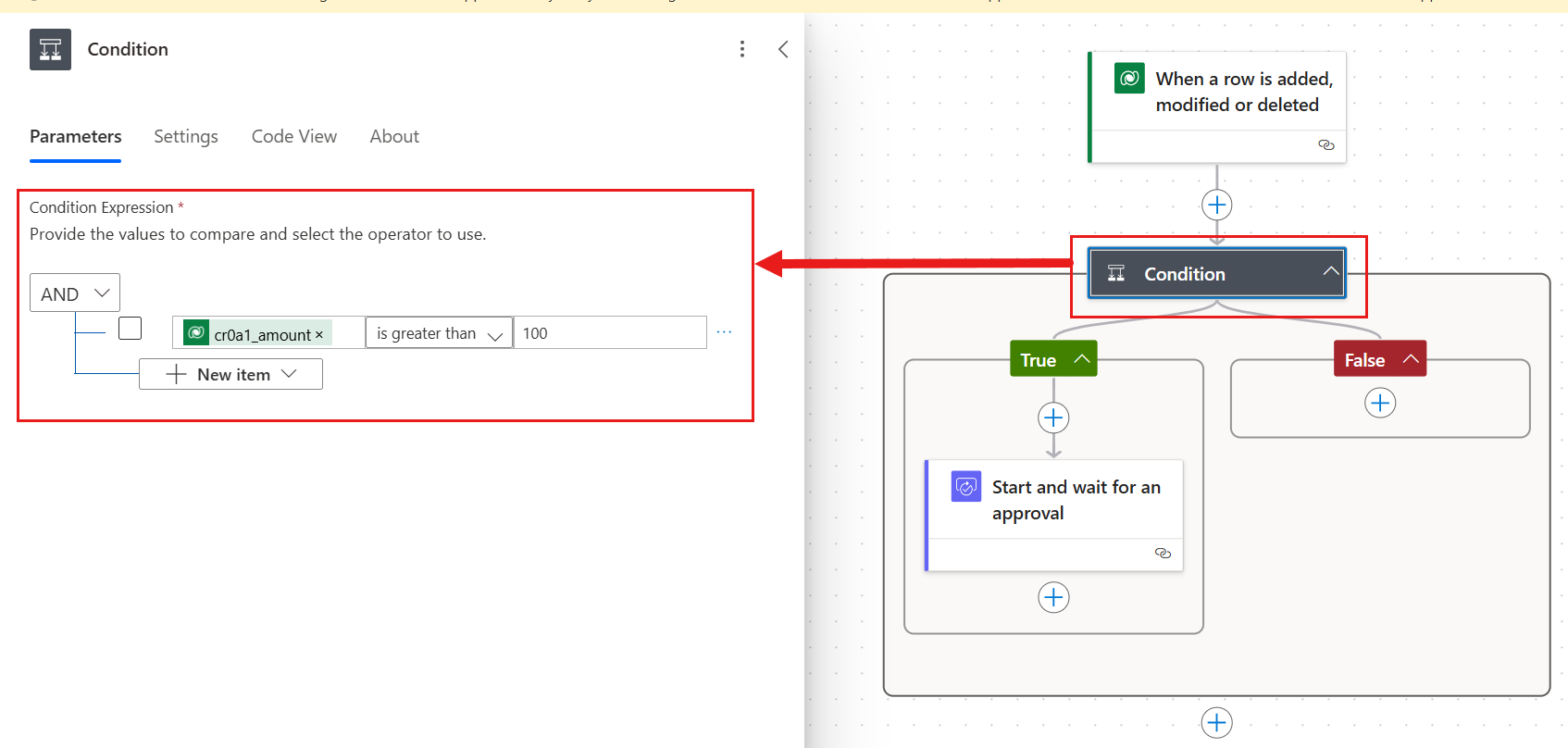
Task: Click the value field containing 100
Action: (x=609, y=333)
